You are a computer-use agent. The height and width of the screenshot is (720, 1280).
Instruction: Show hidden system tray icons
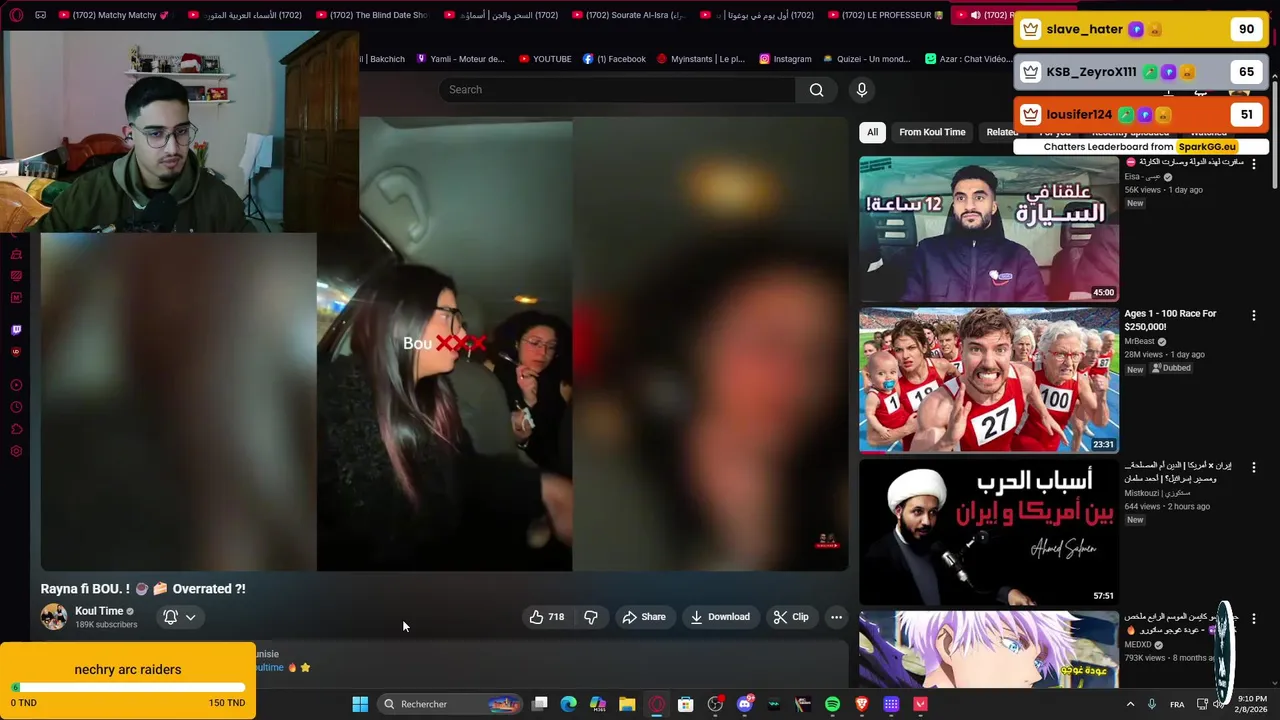pyautogui.click(x=1131, y=704)
